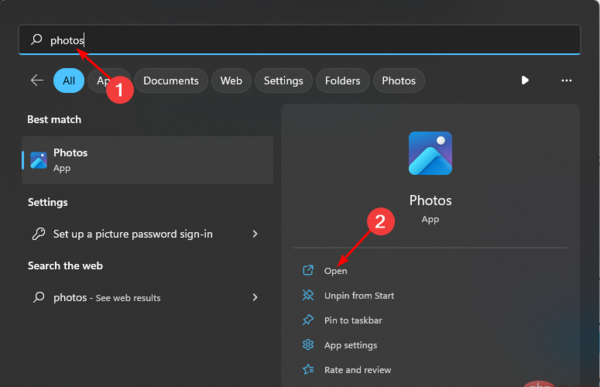
Task: Open App settings for Photos
Action: pyautogui.click(x=351, y=345)
